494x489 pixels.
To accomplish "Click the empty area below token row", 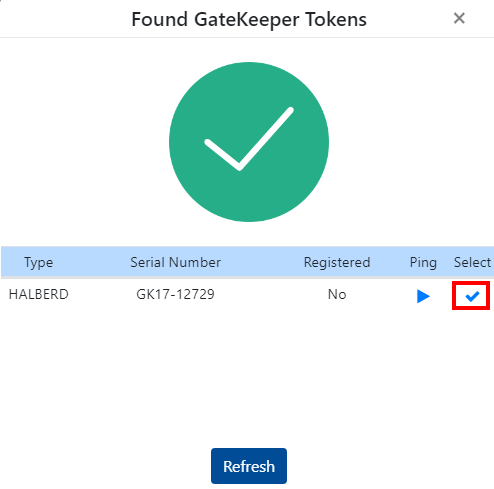I will point(247,377).
